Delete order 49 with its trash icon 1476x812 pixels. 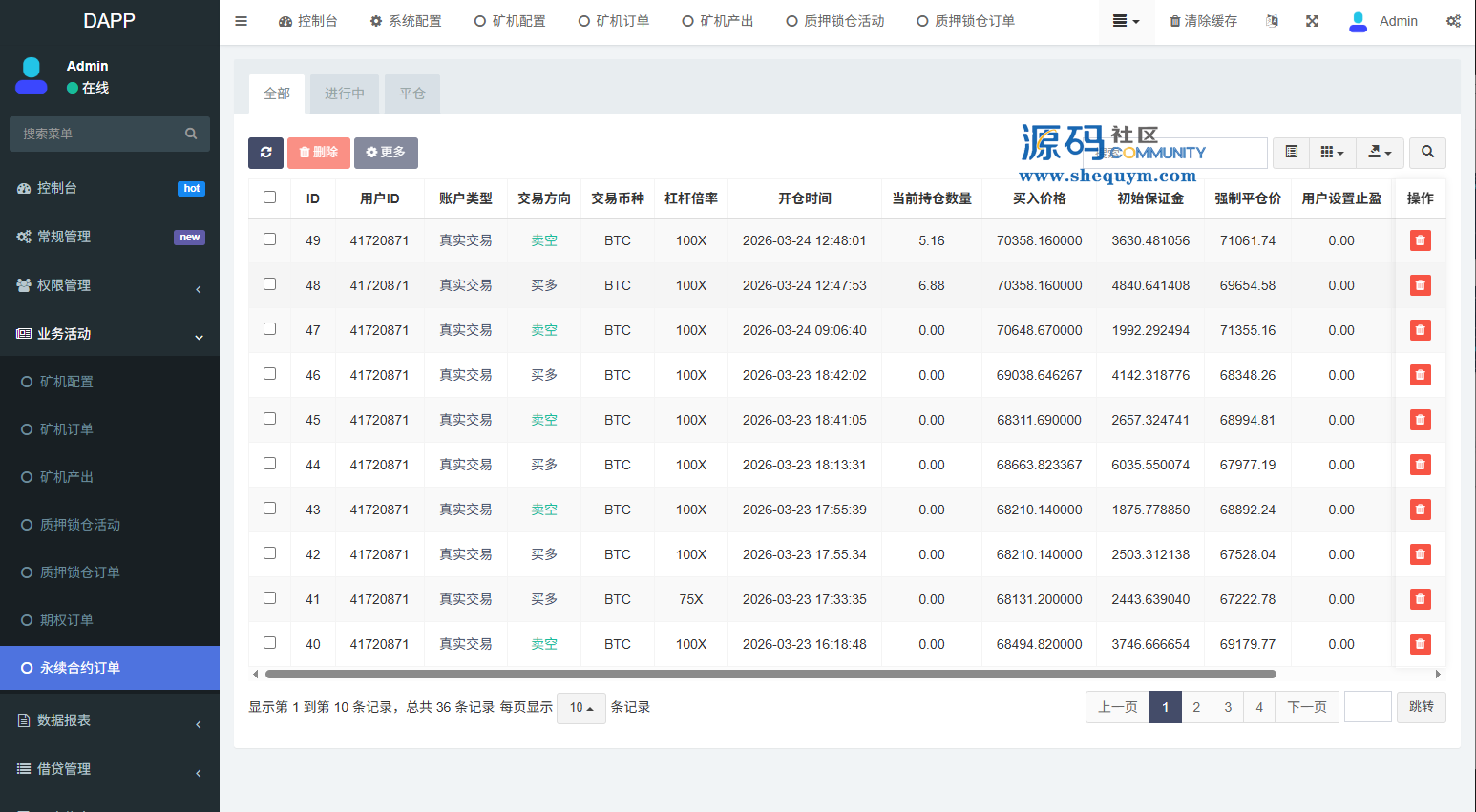point(1420,240)
